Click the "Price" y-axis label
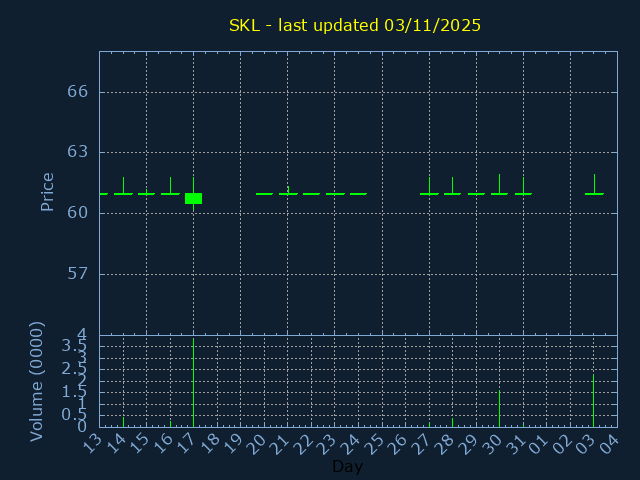 click(x=47, y=192)
